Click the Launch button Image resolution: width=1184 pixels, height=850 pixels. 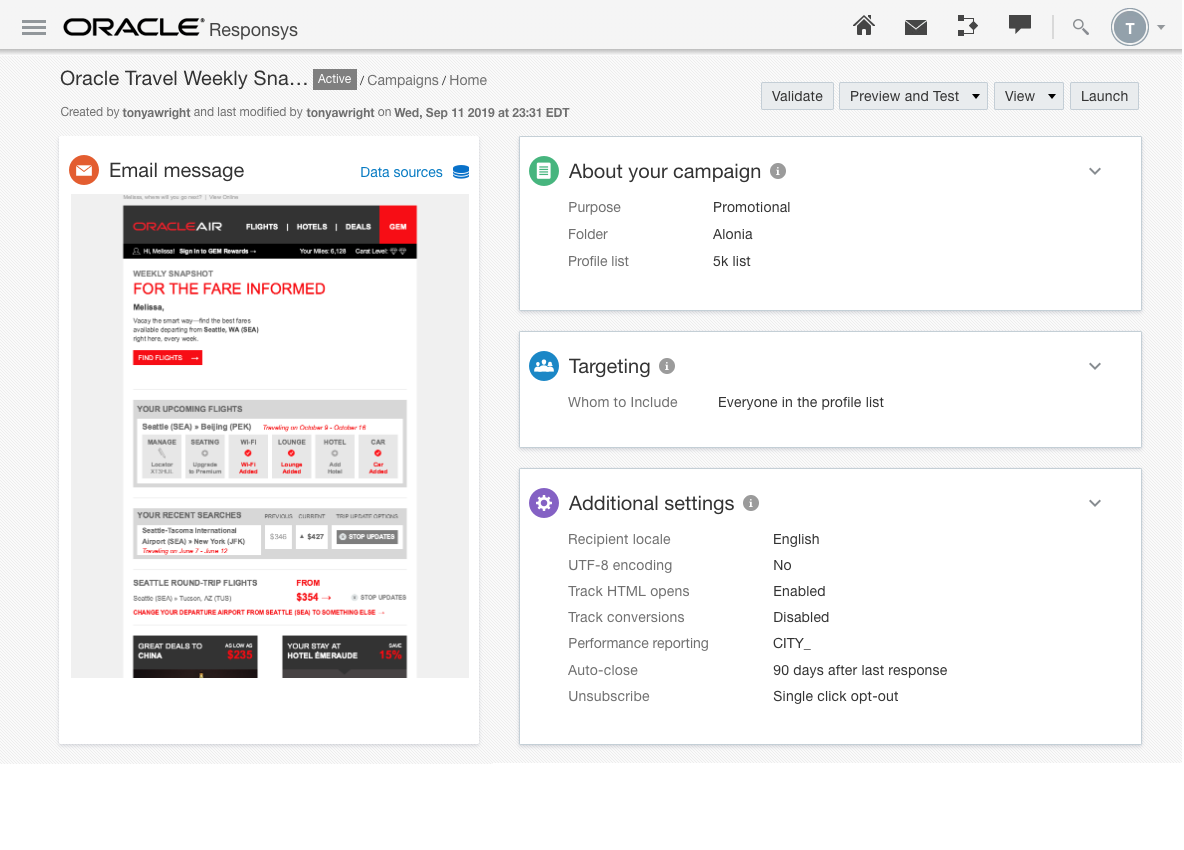coord(1104,96)
